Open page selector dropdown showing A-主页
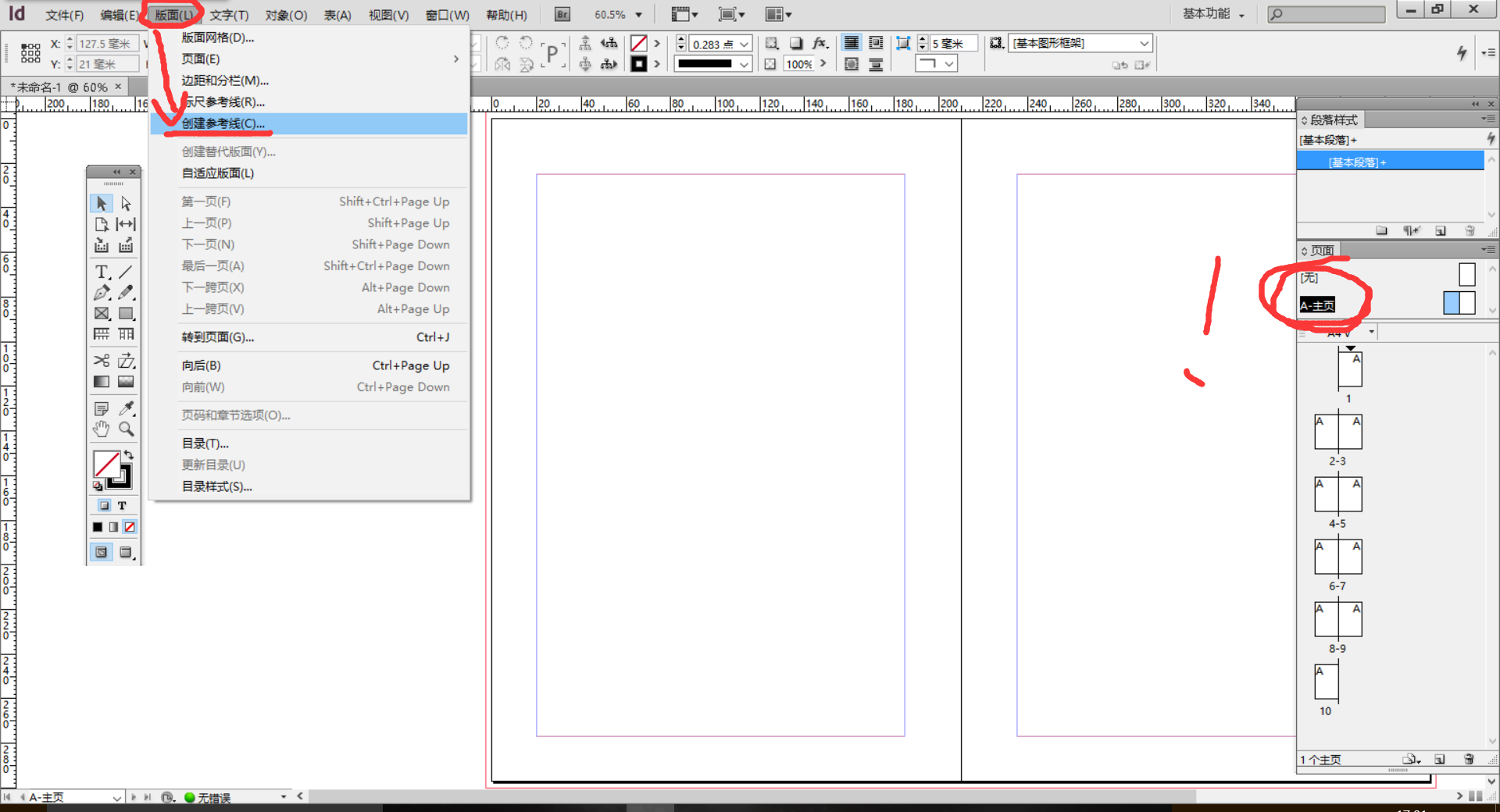This screenshot has height=812, width=1500. (117, 797)
